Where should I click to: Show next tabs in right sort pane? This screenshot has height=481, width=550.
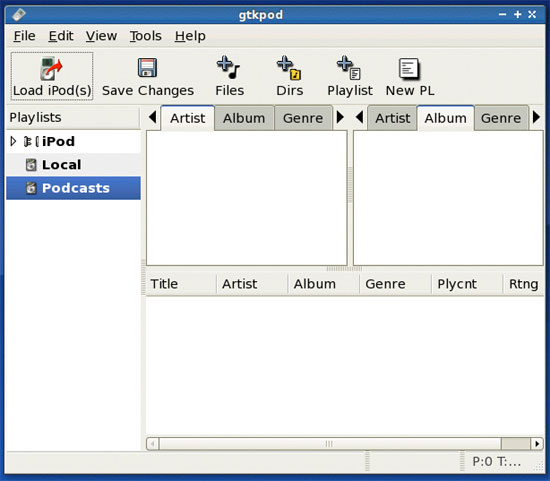(536, 117)
